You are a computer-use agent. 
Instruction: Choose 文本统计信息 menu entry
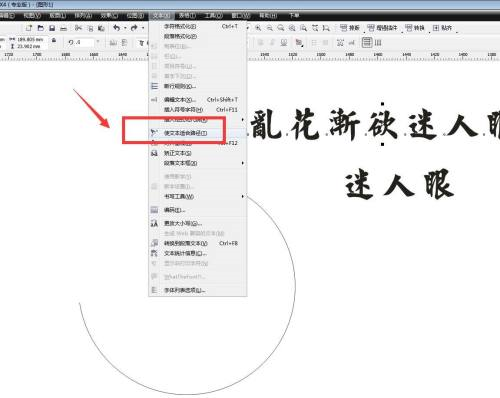(198, 254)
